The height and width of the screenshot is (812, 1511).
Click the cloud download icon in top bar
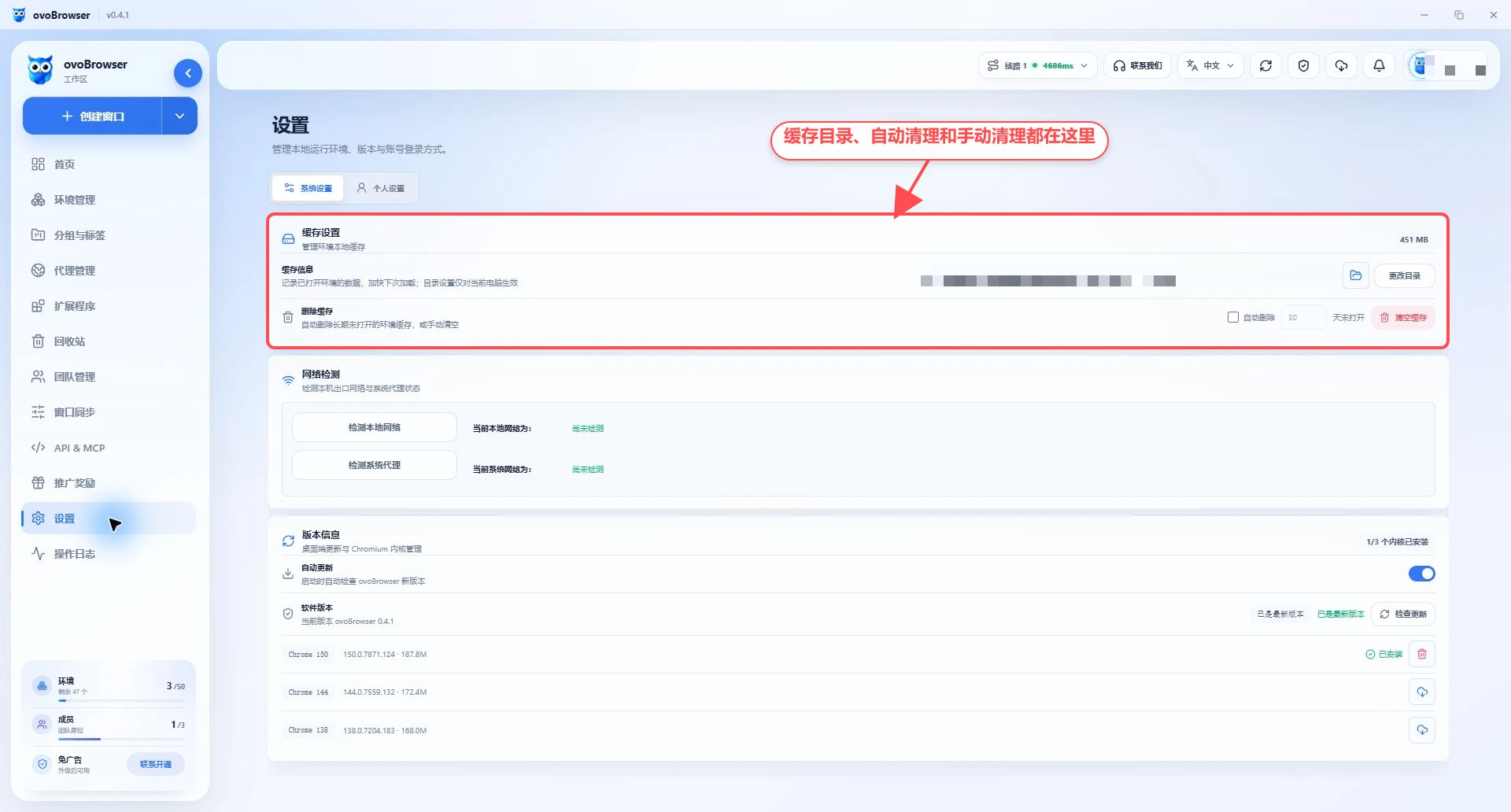click(1341, 65)
